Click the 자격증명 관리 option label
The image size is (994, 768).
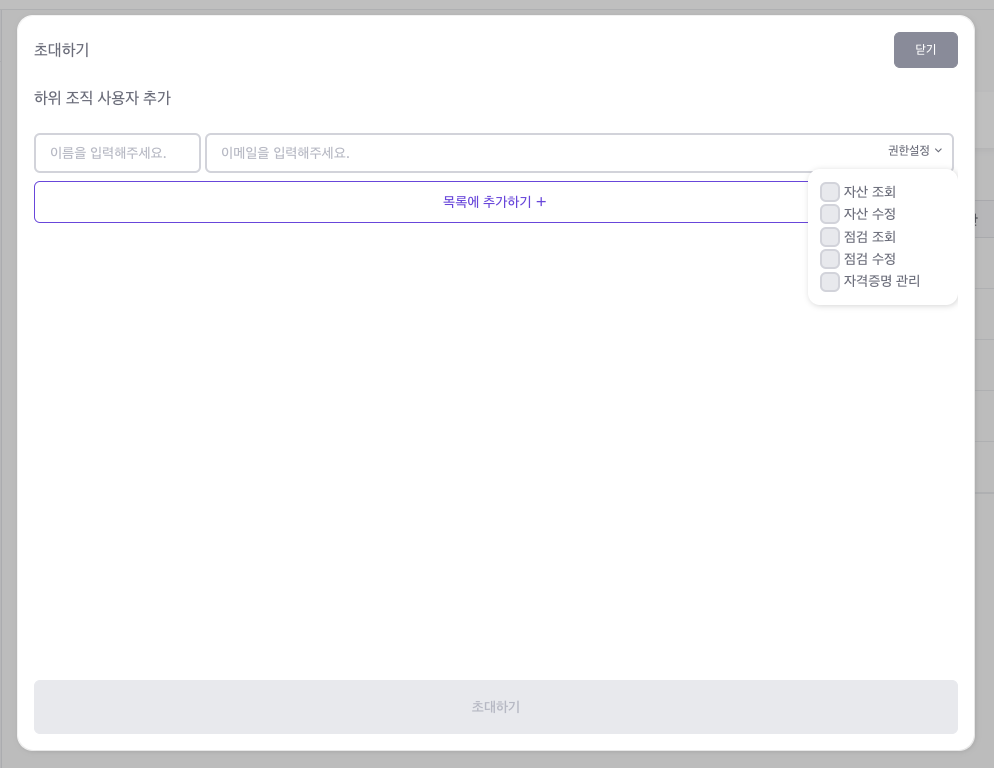(881, 281)
